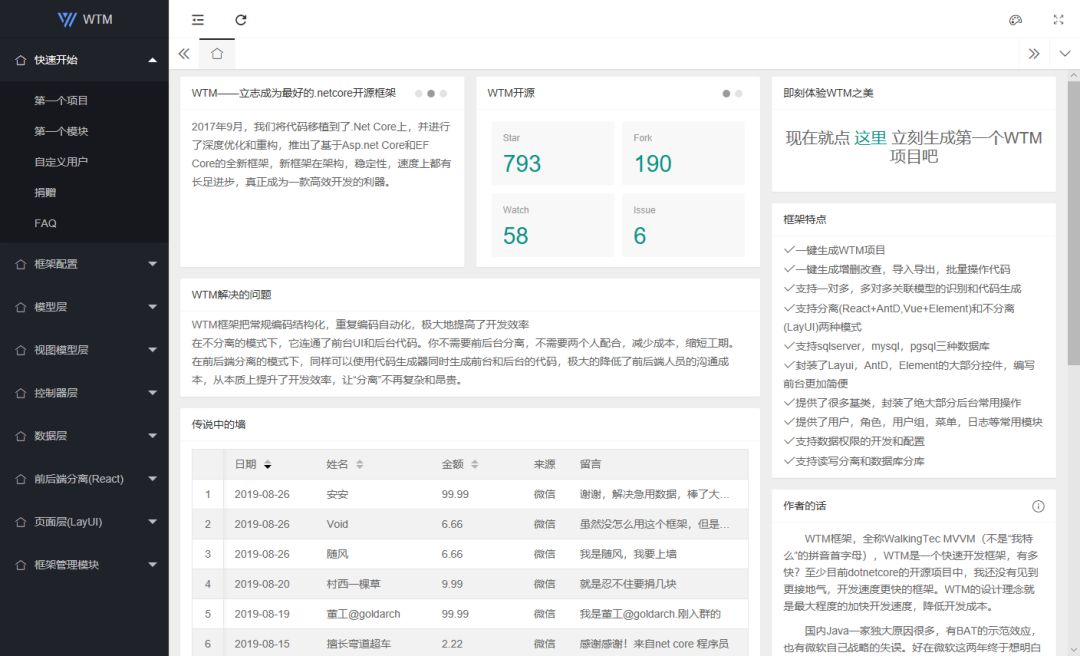Collapse the sidebar with the menu fold icon

point(198,20)
